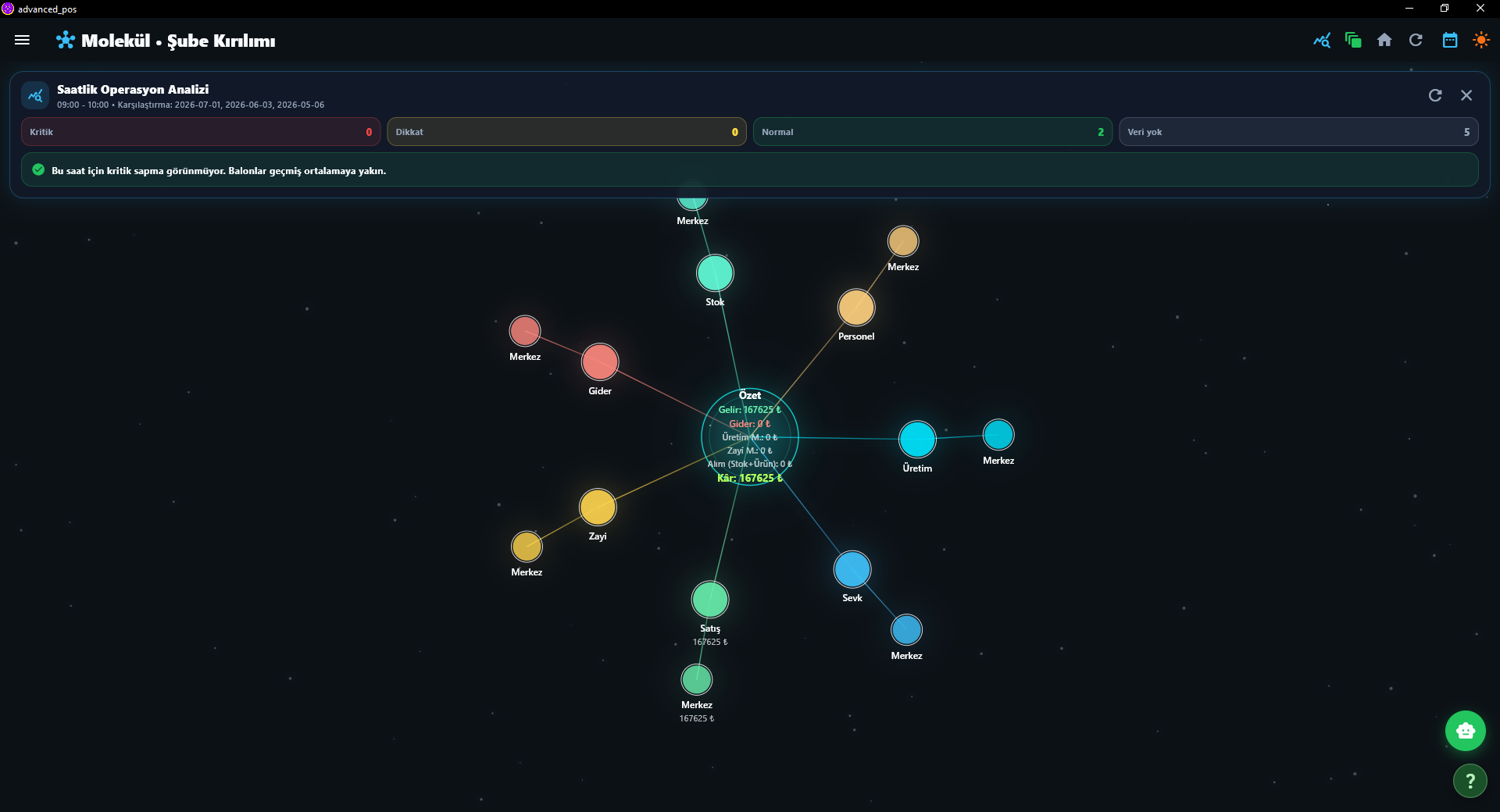This screenshot has width=1500, height=812.
Task: Refresh the Saatlik Operasyon Analizi panel
Action: [x=1435, y=95]
